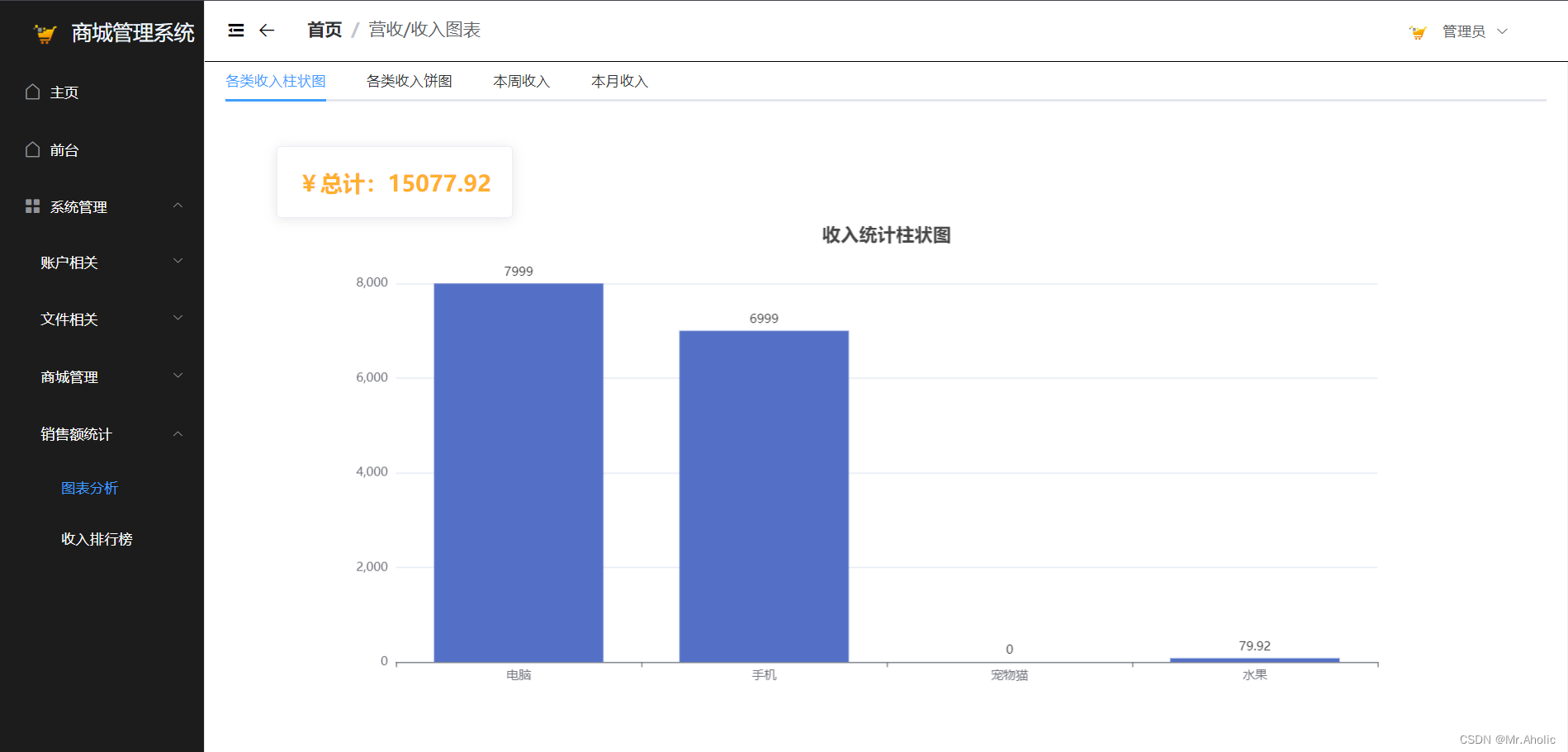Switch to 本月收入 tab
Viewport: 1568px width, 752px height.
619,81
